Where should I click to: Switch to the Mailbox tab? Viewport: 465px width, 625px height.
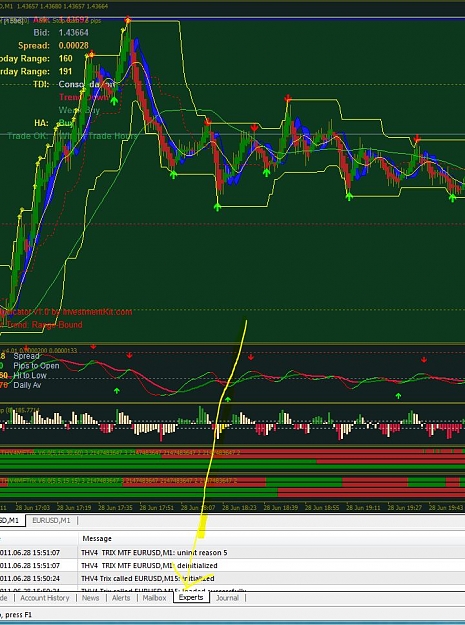point(154,598)
